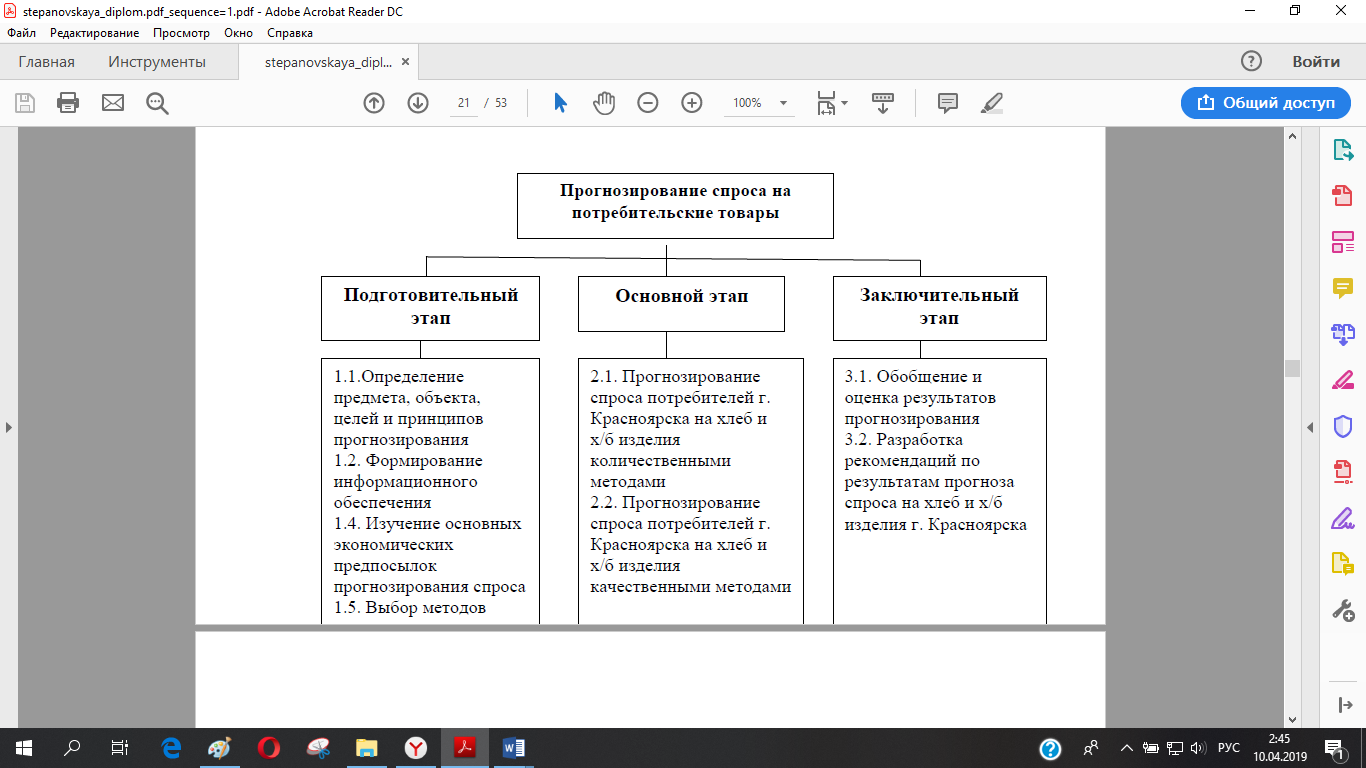Click the Войти sign-in button

click(1315, 62)
